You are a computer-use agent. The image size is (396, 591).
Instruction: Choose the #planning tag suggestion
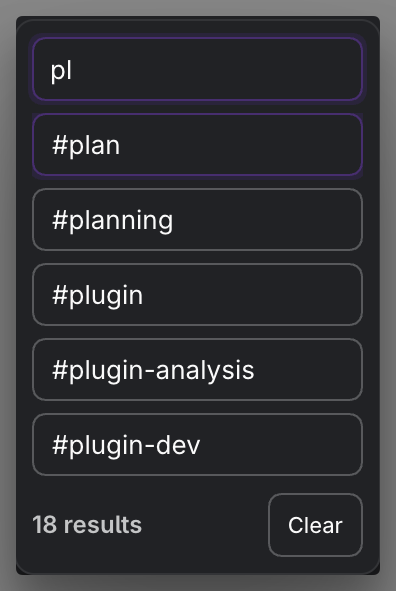click(197, 220)
